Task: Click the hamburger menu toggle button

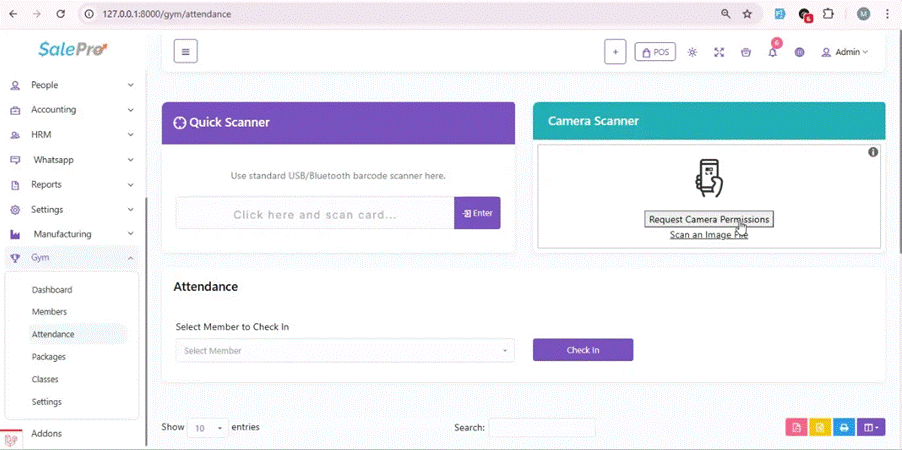Action: pyautogui.click(x=185, y=52)
